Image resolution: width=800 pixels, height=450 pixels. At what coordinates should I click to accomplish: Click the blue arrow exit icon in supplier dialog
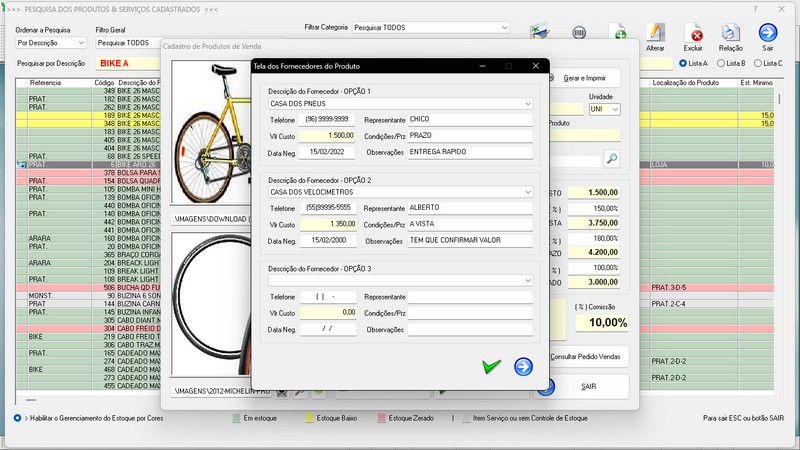pos(523,367)
